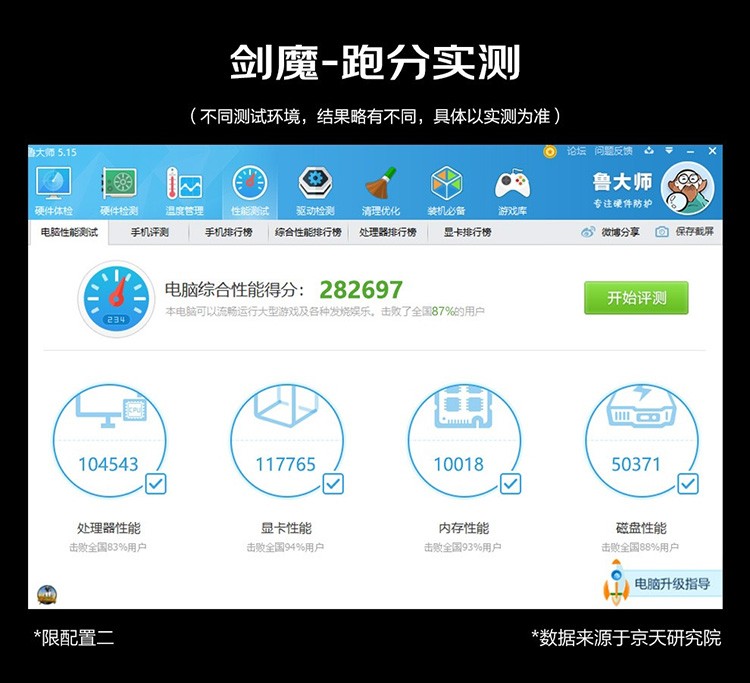
Task: Switch to the 电脑性能测试 tab
Action: point(69,232)
